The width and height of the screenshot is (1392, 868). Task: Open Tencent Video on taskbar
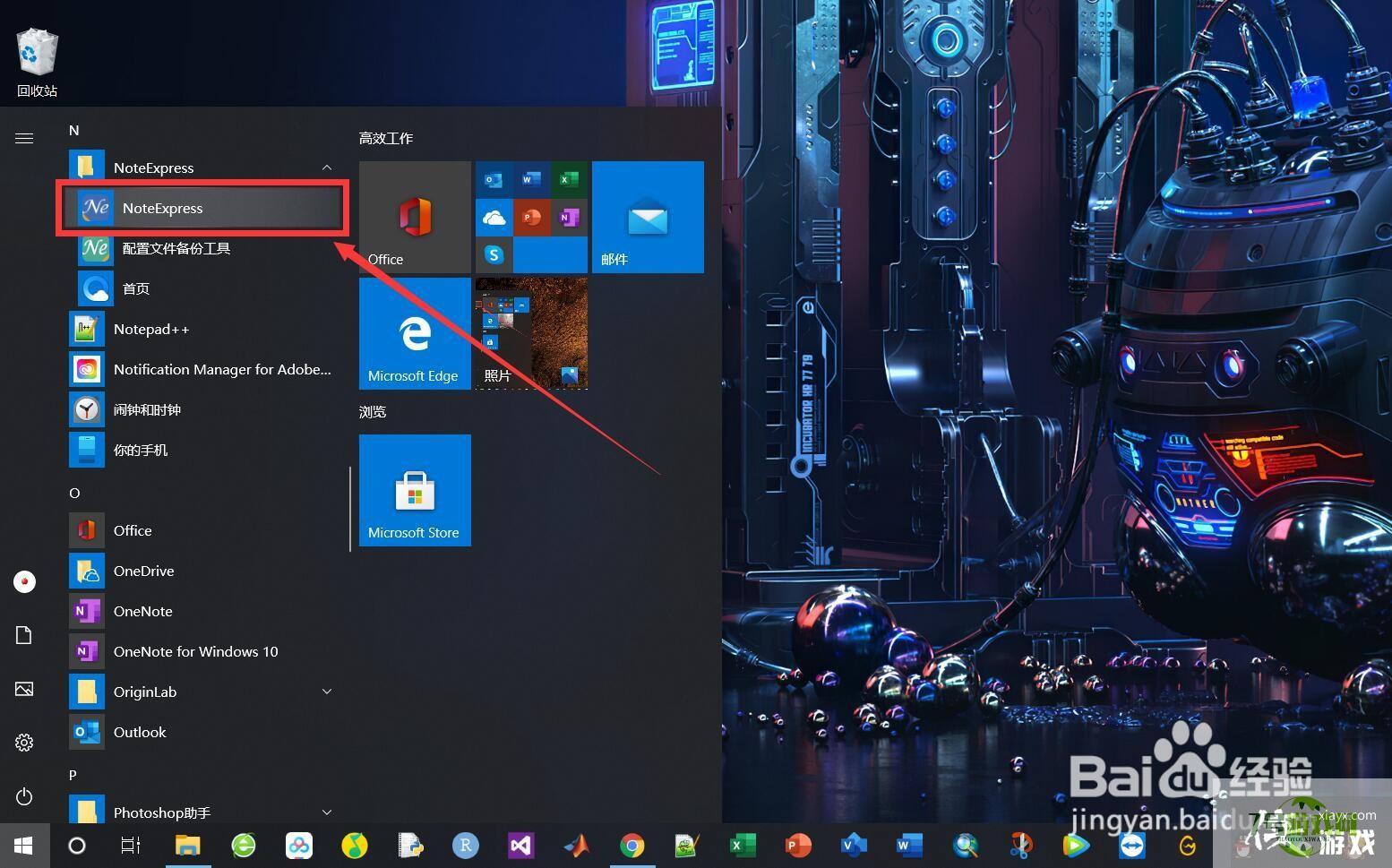coord(1076,845)
